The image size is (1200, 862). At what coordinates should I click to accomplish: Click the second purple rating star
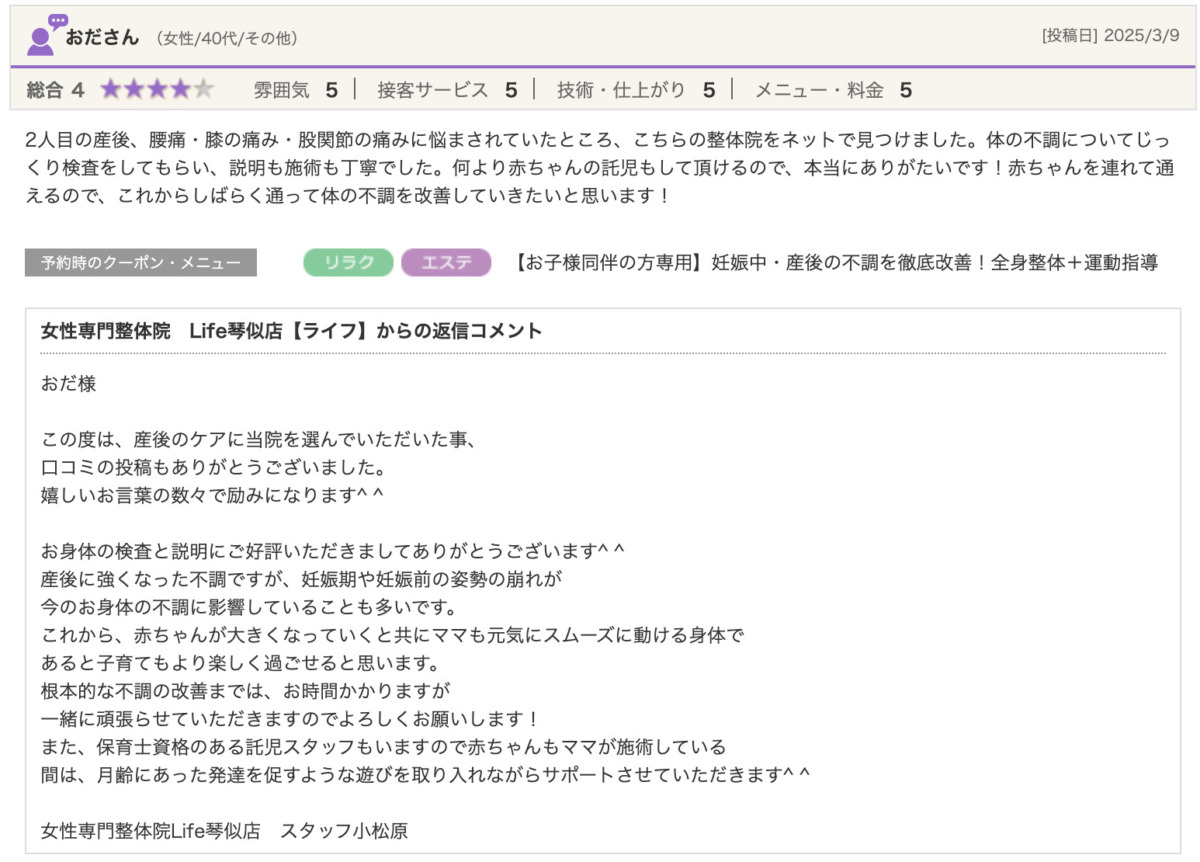point(133,90)
